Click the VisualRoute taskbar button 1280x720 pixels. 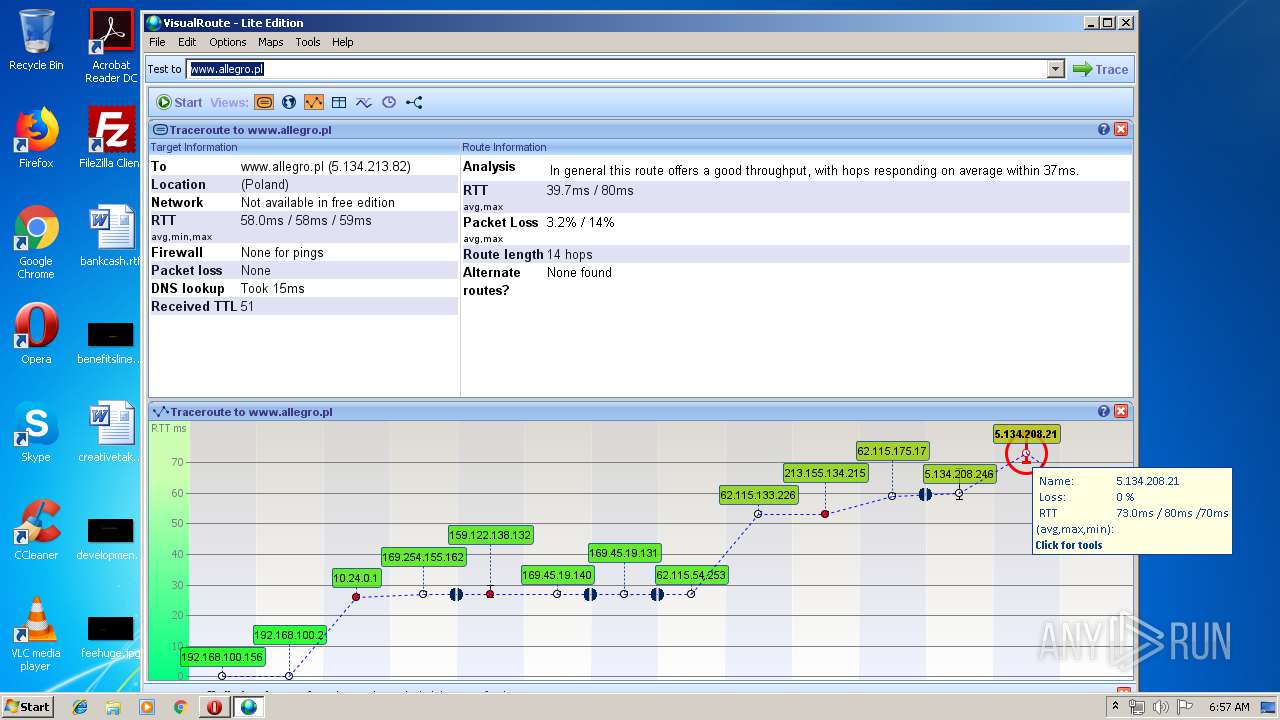tap(248, 707)
